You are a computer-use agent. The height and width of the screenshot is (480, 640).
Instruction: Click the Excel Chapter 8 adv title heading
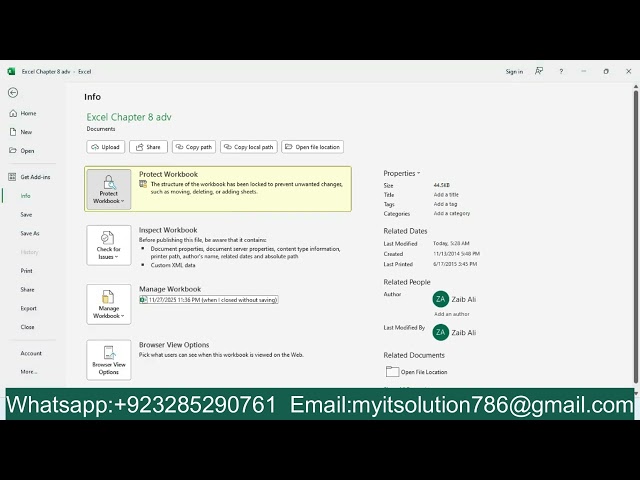click(129, 117)
